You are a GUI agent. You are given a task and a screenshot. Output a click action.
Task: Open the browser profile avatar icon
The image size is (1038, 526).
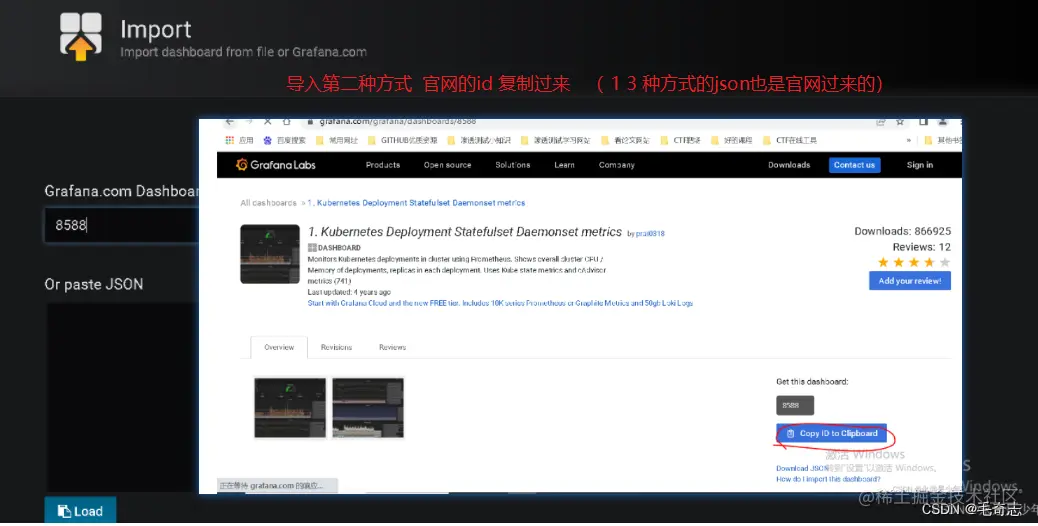(x=943, y=122)
